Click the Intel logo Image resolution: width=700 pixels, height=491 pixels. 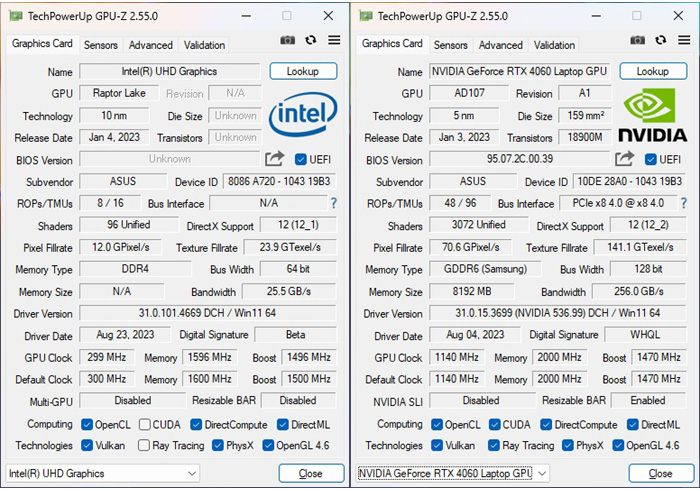[x=303, y=114]
